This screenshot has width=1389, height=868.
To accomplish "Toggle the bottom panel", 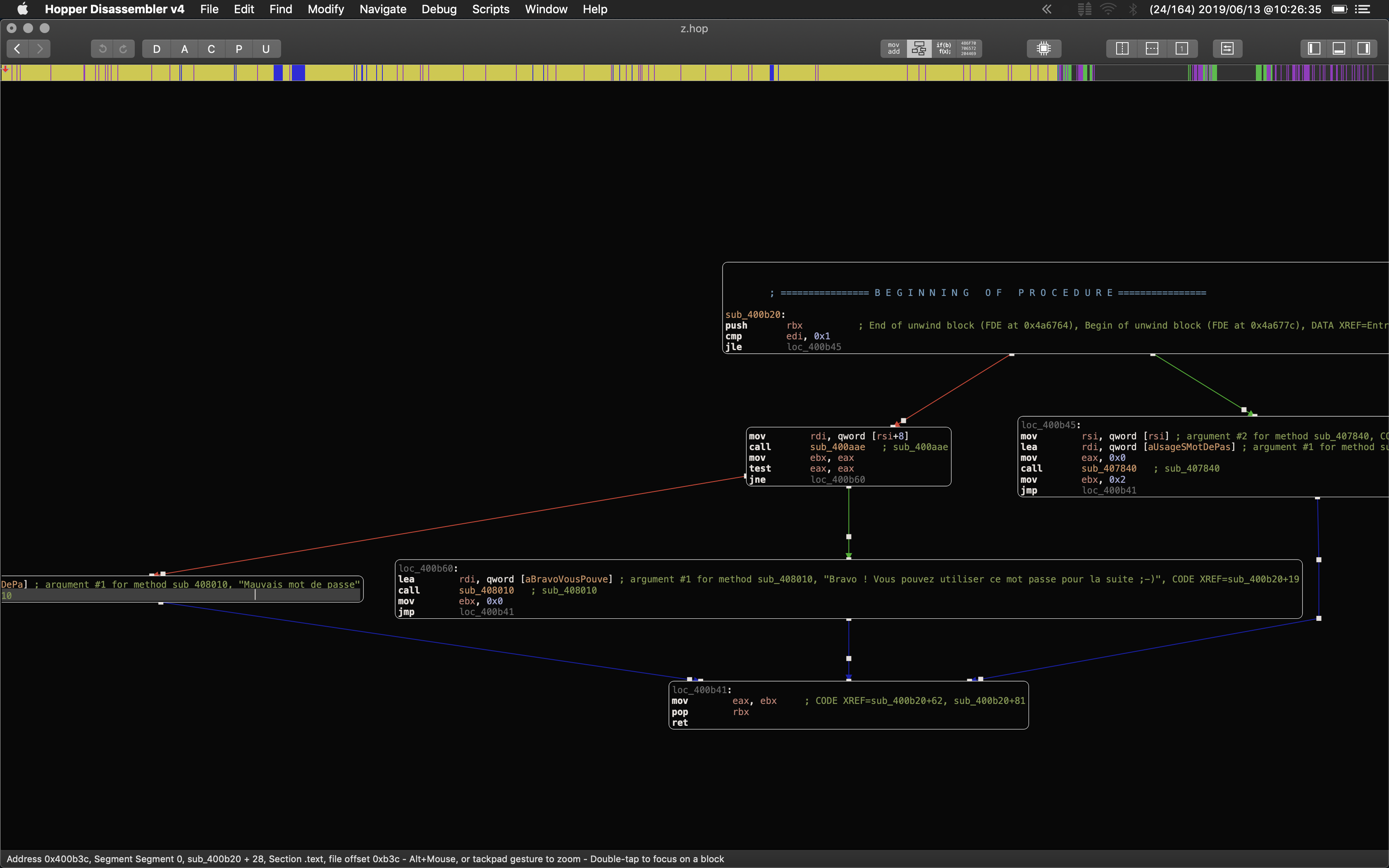I will coord(1339,49).
